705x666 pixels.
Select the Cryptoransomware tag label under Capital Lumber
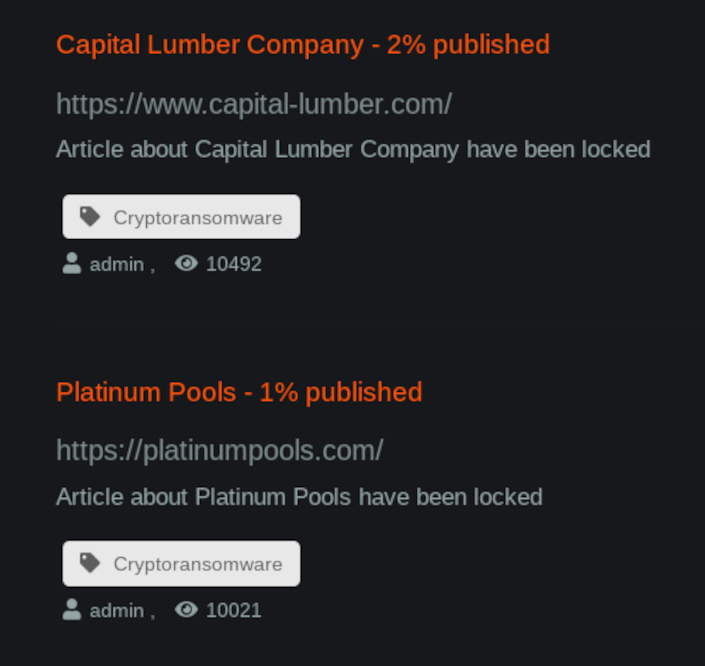pyautogui.click(x=197, y=218)
